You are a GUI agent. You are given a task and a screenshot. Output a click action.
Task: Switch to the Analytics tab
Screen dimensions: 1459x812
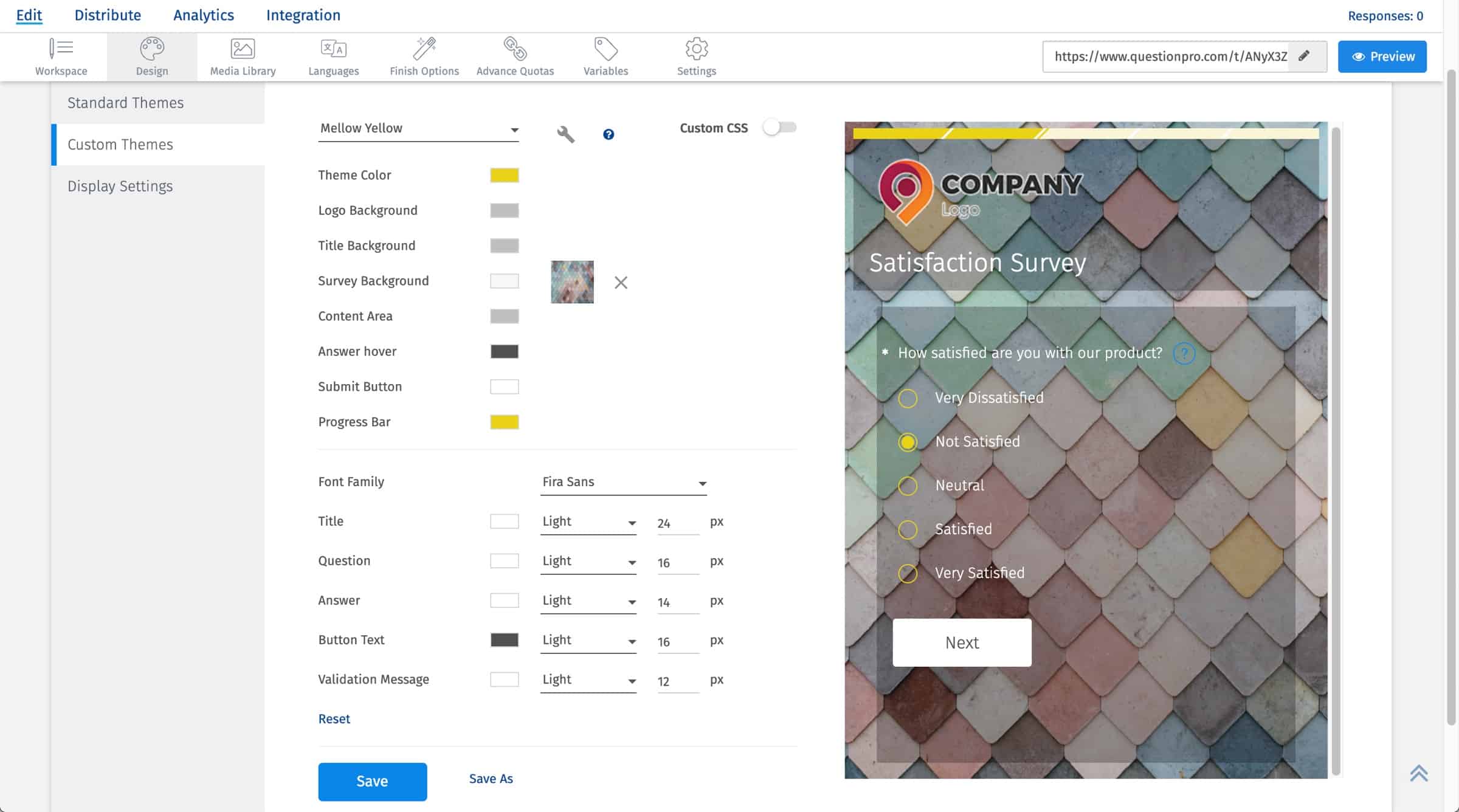pyautogui.click(x=203, y=15)
